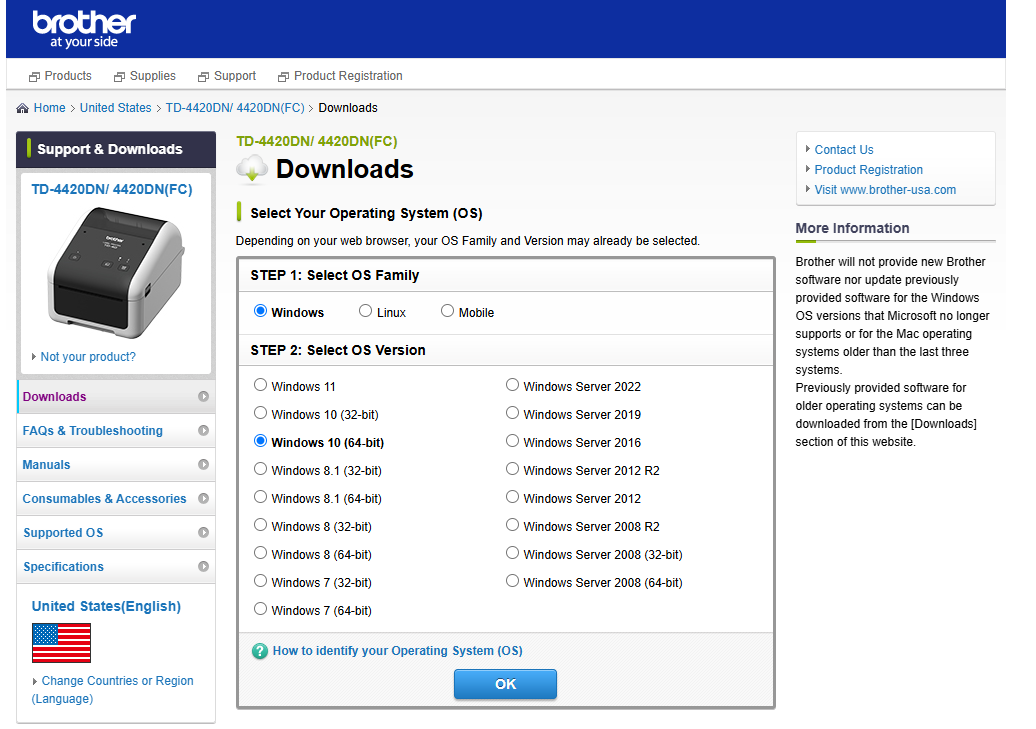
Task: Click the Home breadcrumb link
Action: click(x=50, y=108)
